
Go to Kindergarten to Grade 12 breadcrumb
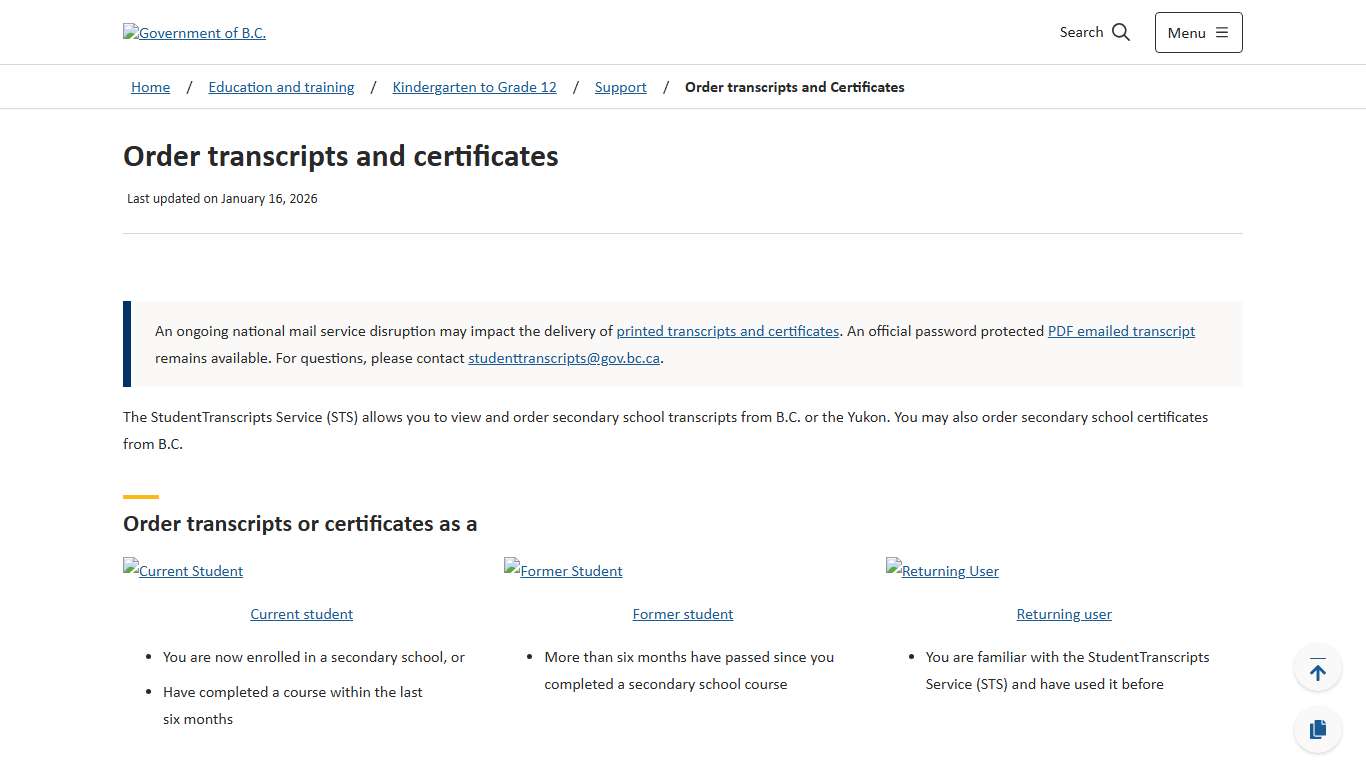(x=474, y=87)
